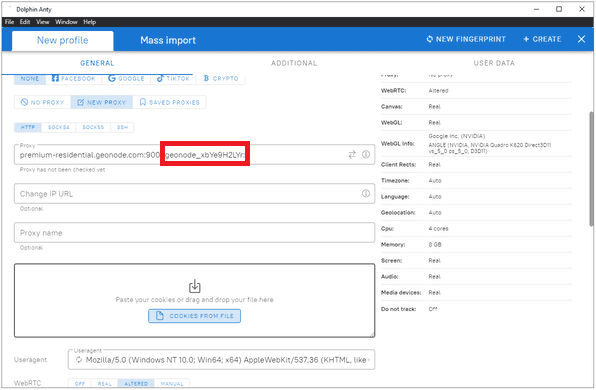Image resolution: width=596 pixels, height=390 pixels.
Task: Pick the SSH proxy protocol
Action: (122, 127)
